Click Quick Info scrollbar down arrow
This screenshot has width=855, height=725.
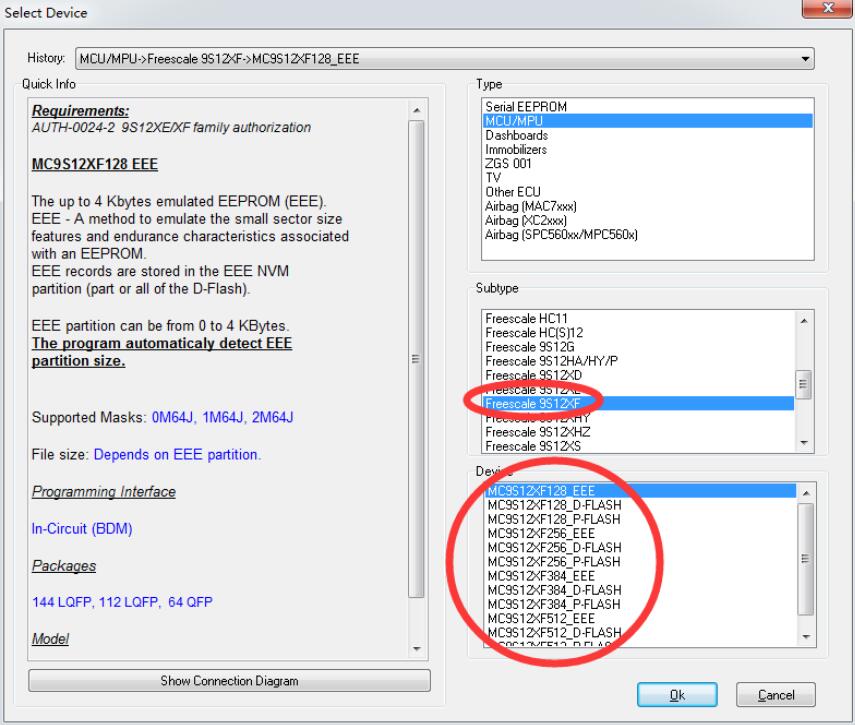point(417,649)
